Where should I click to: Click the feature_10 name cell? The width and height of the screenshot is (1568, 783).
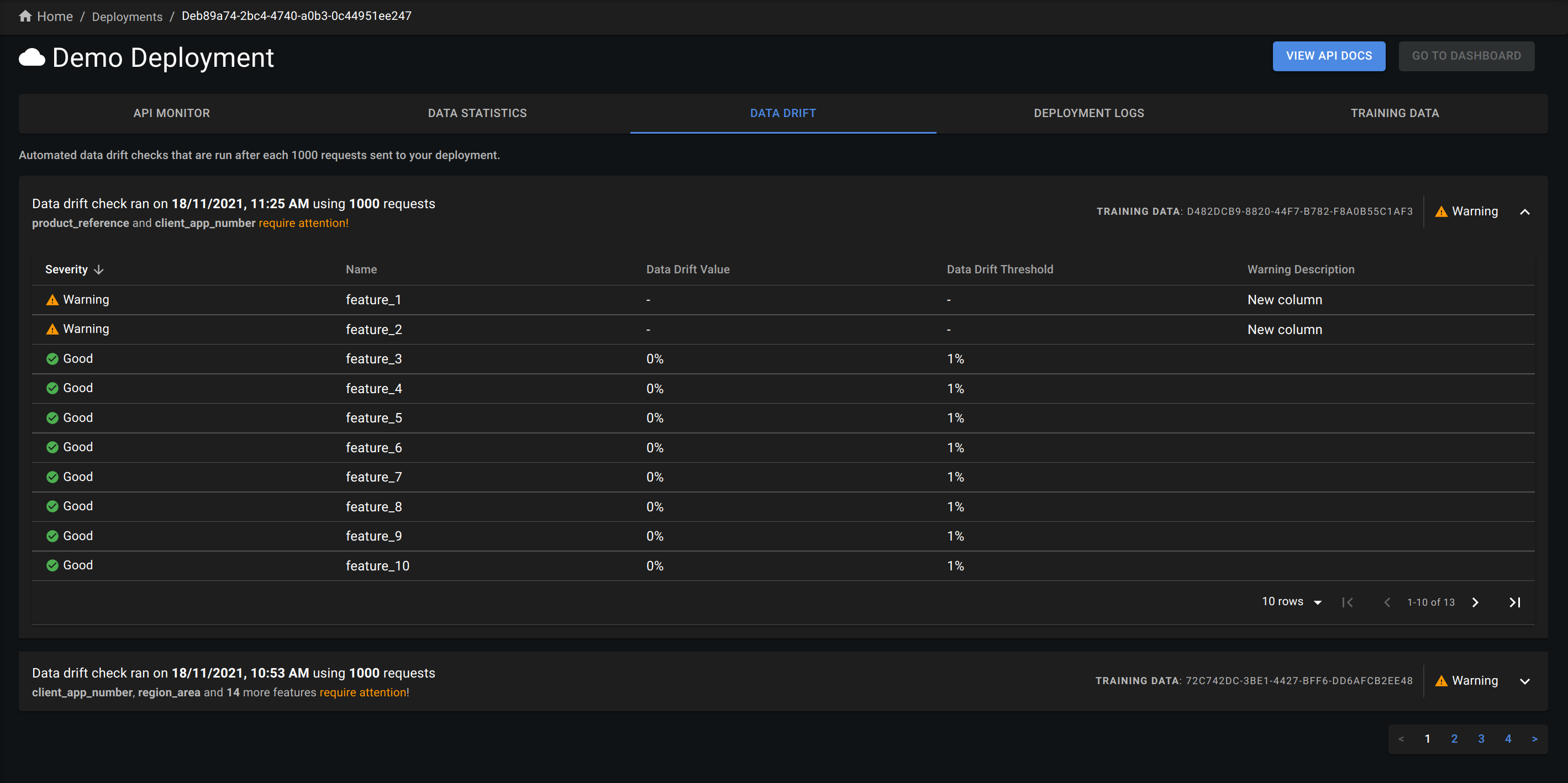coord(377,566)
